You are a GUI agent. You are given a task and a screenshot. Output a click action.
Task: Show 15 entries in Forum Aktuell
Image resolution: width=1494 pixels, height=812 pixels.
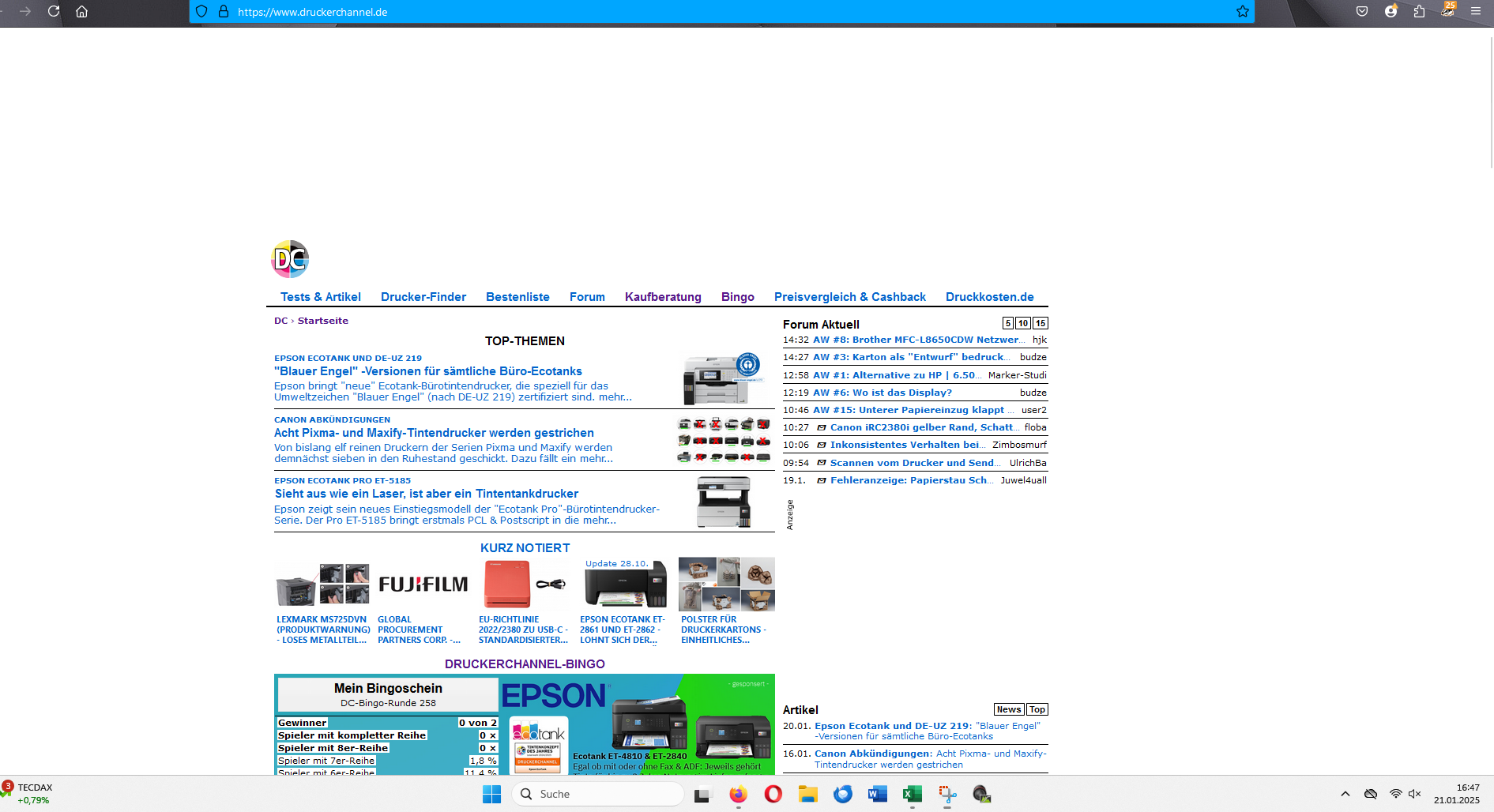[x=1041, y=323]
